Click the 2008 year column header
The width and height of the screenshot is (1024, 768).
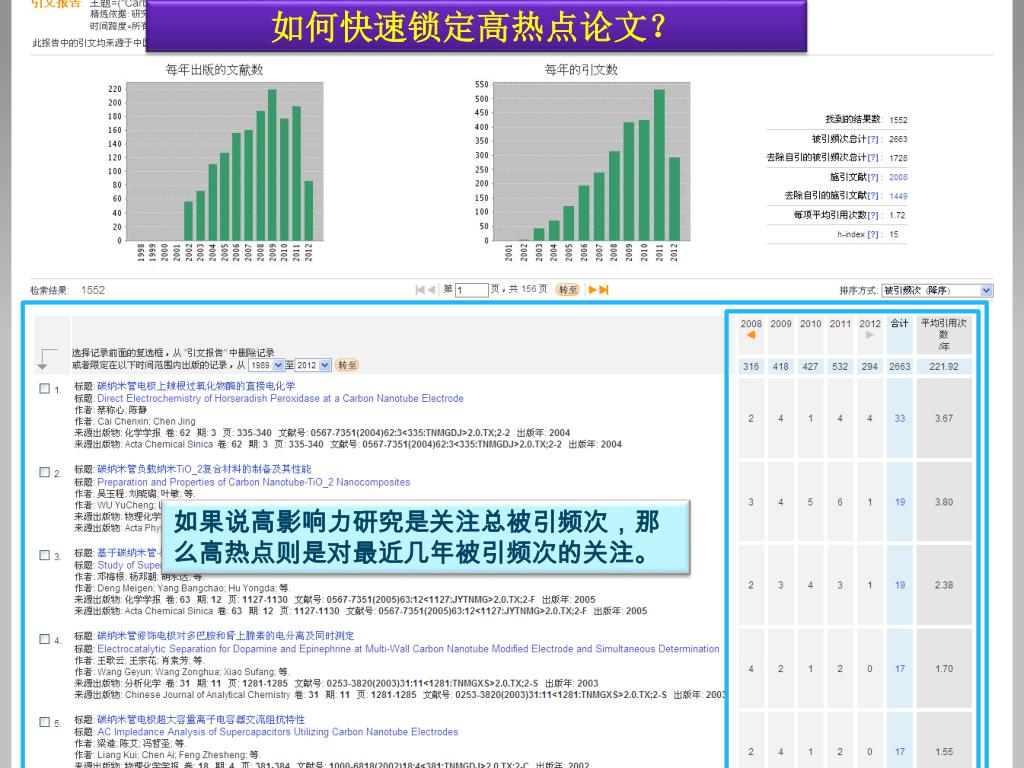pos(751,323)
